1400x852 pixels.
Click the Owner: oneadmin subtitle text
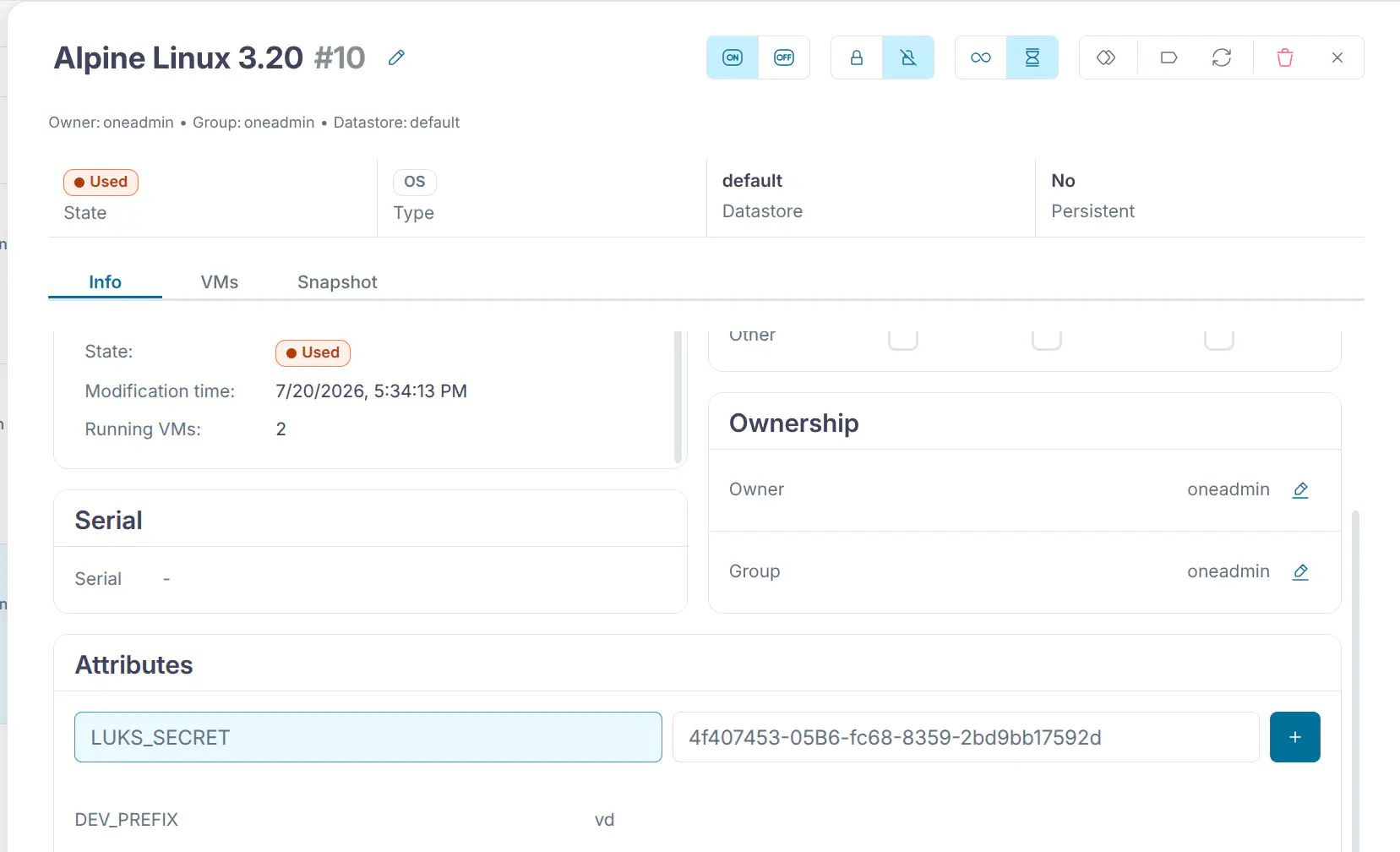tap(111, 123)
